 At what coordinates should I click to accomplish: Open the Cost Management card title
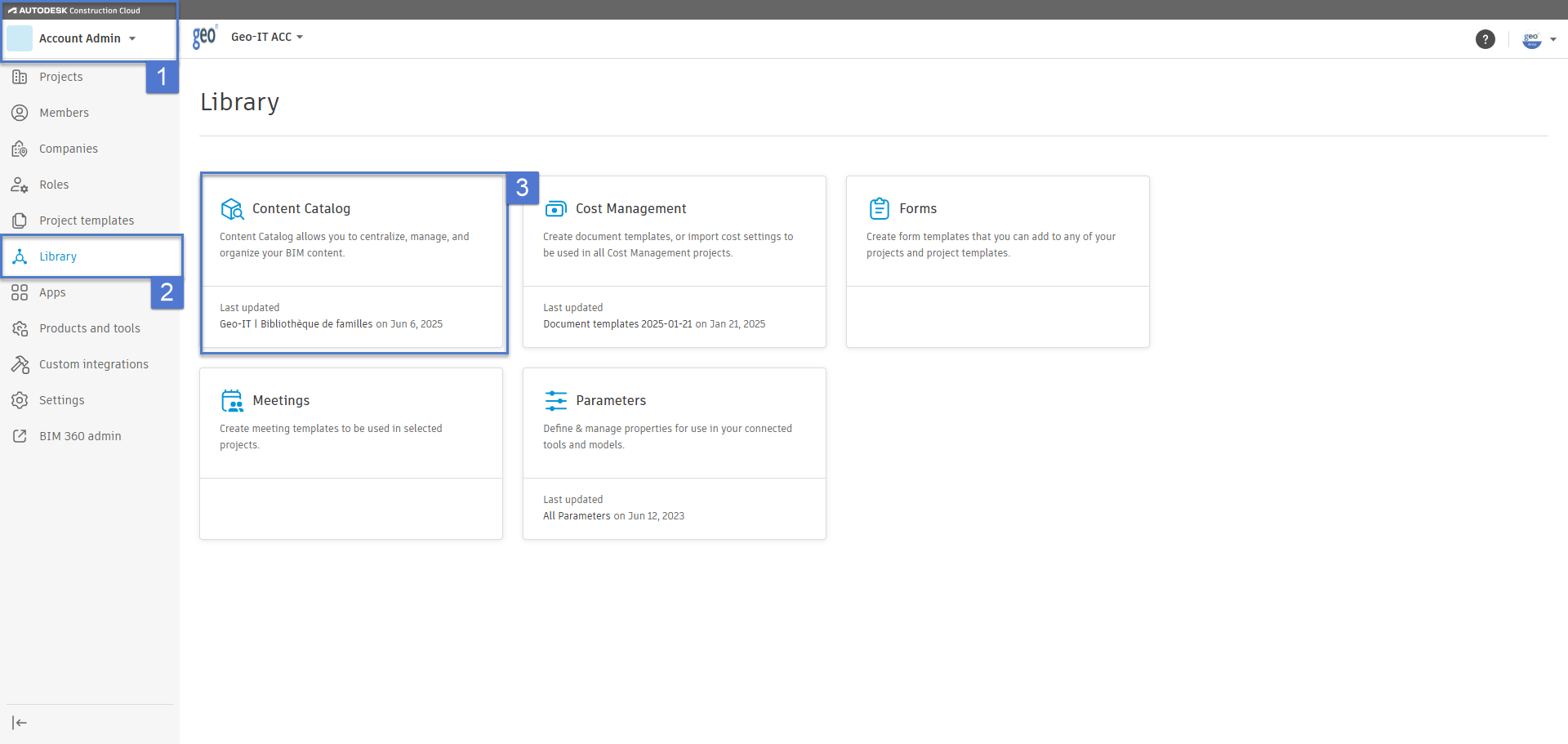[630, 209]
